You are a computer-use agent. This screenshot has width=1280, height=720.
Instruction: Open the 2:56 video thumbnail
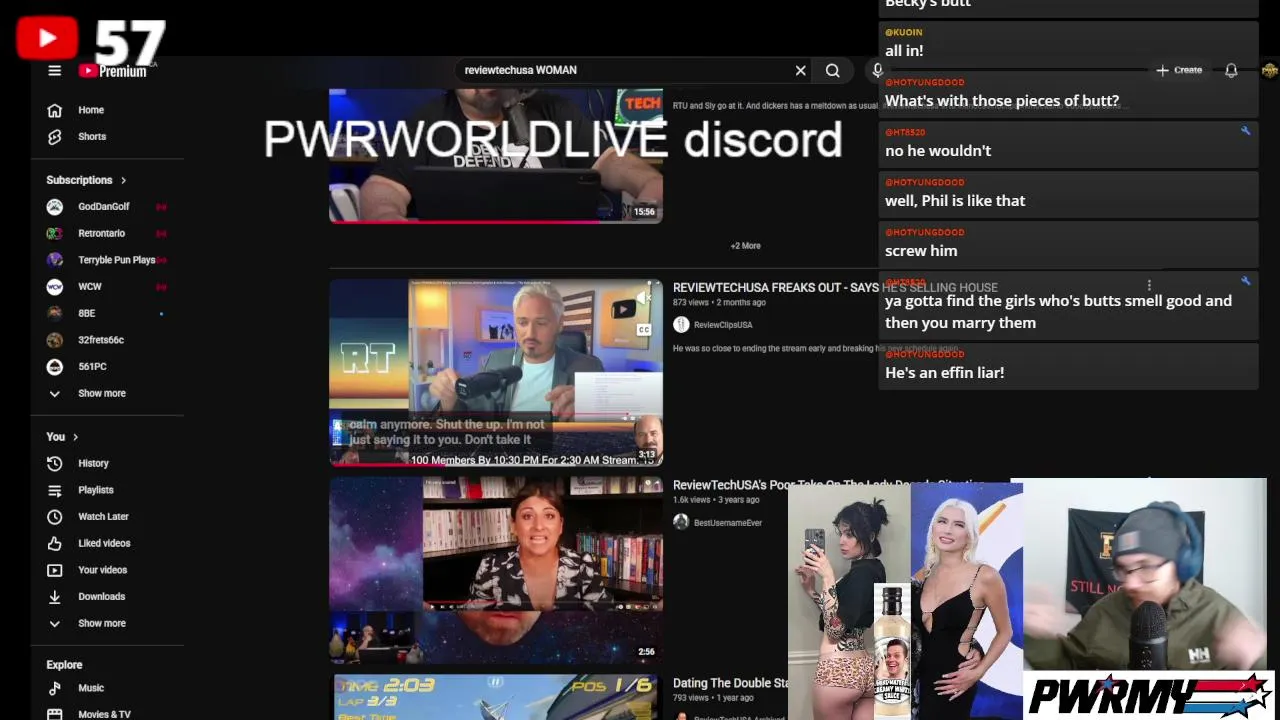pos(496,569)
